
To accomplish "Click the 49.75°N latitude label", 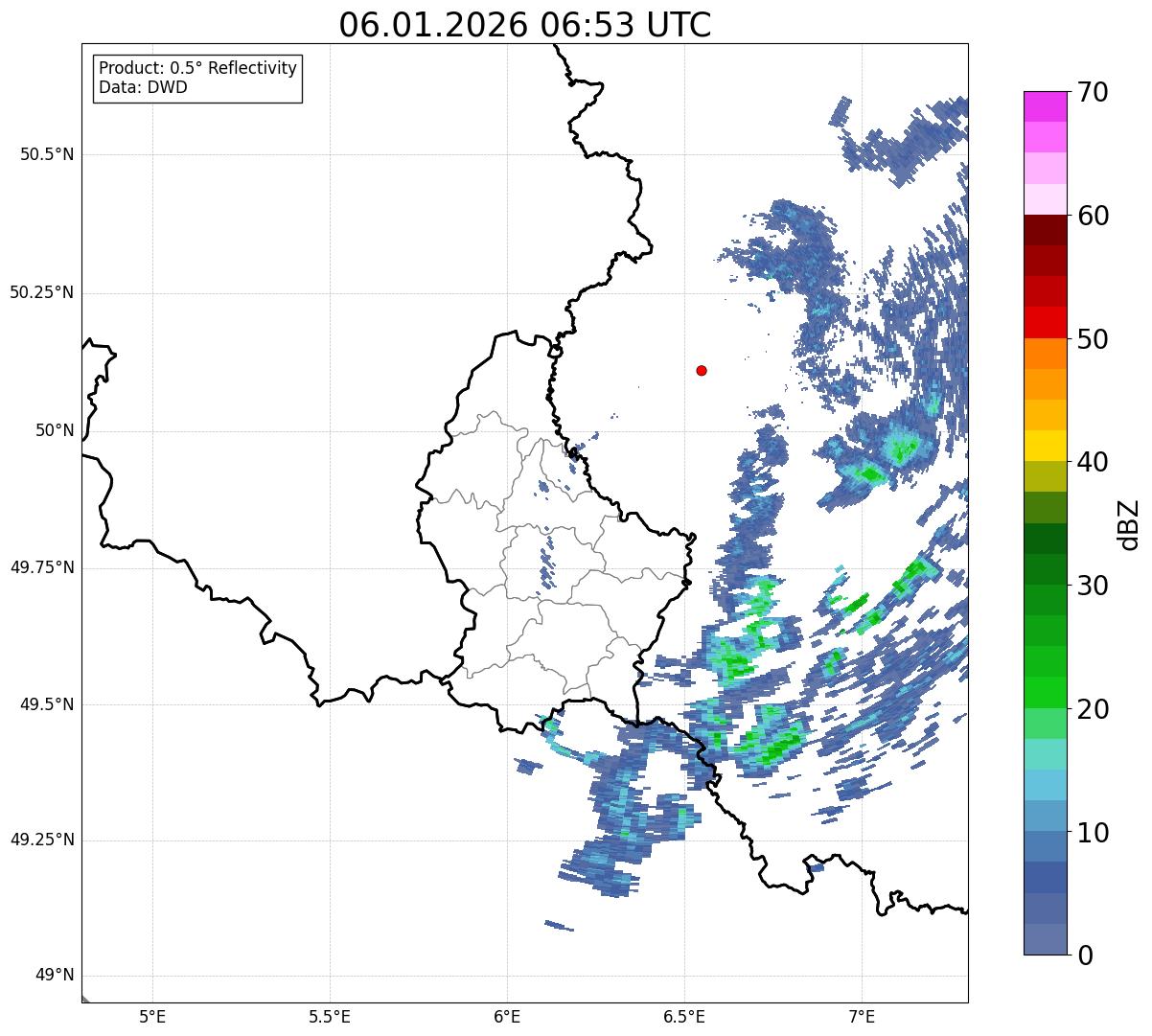I will click(x=41, y=567).
